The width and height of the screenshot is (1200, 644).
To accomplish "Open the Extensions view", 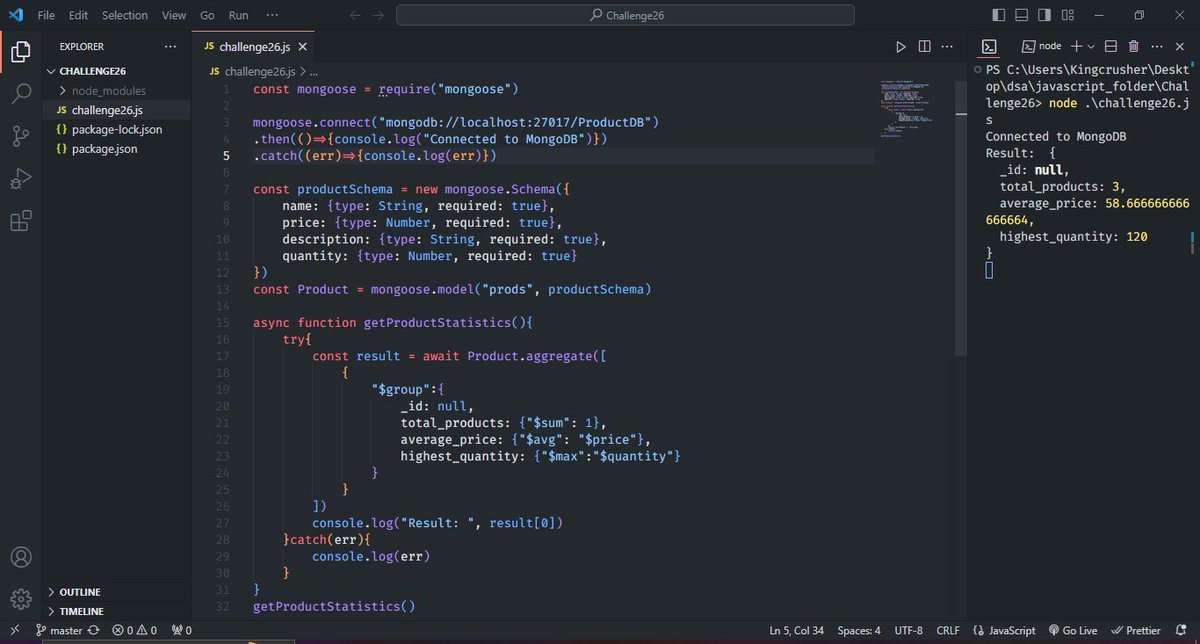I will pyautogui.click(x=20, y=221).
